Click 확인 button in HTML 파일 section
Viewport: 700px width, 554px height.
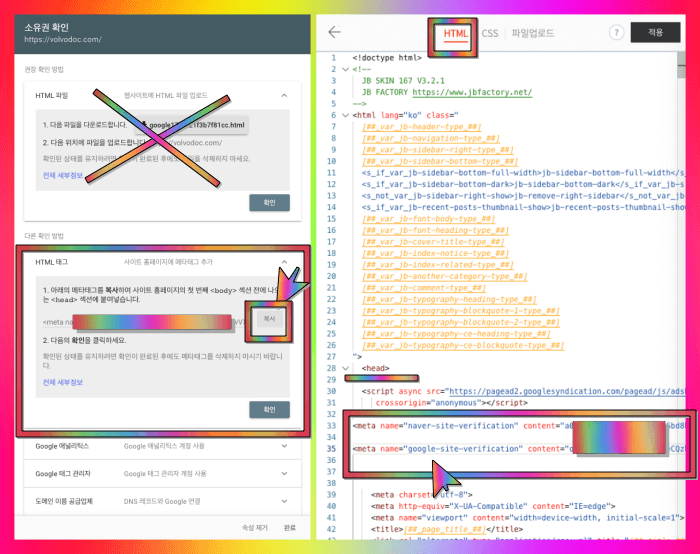click(x=269, y=203)
